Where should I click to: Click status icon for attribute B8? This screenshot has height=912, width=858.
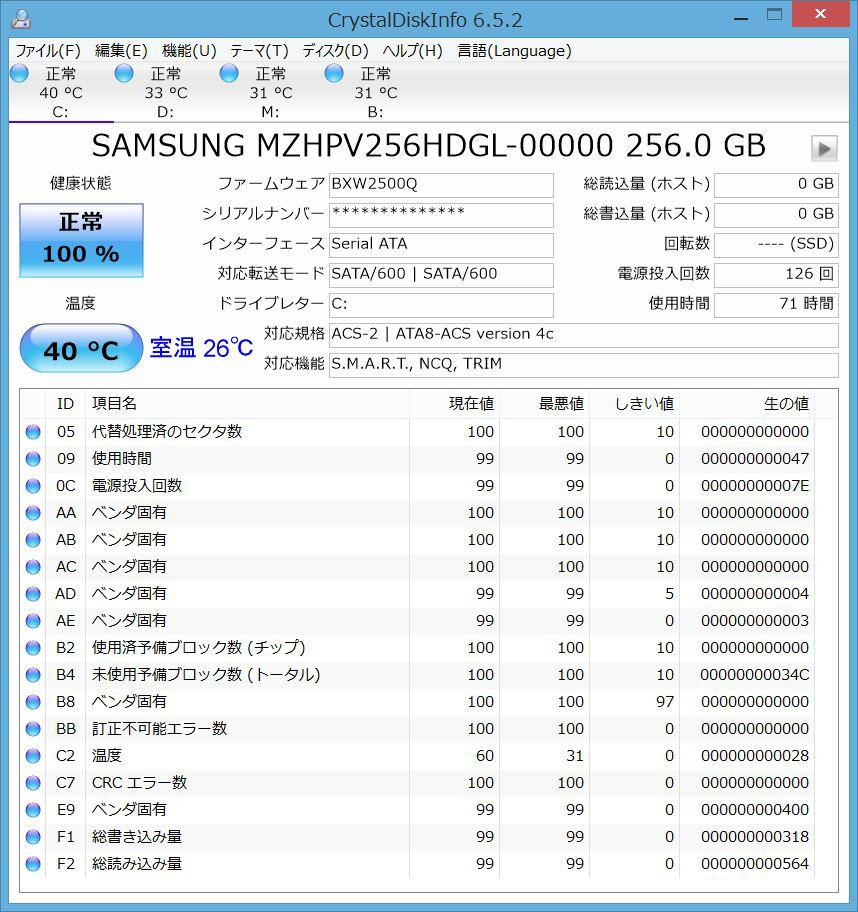[33, 702]
